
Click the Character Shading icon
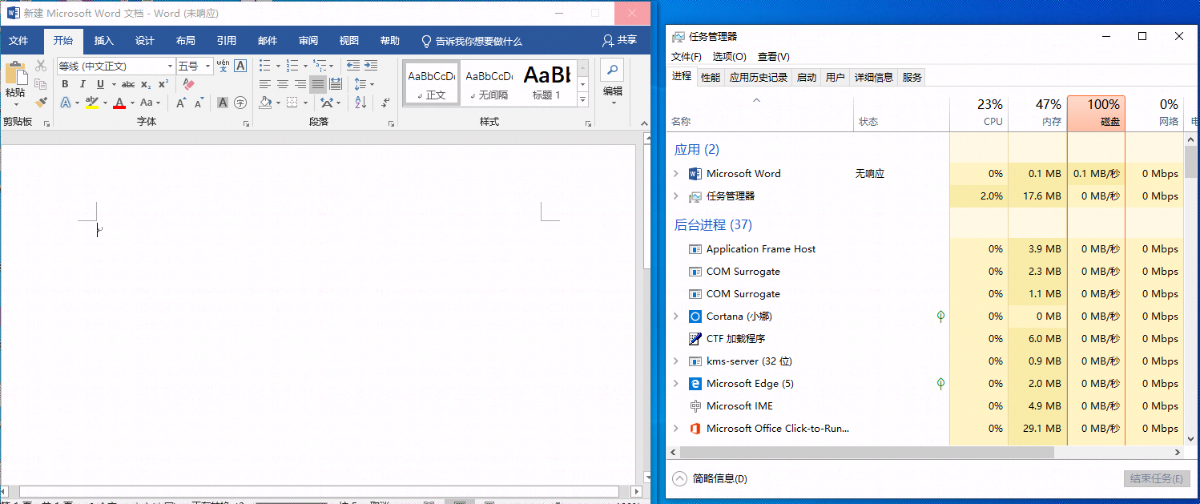pyautogui.click(x=222, y=102)
